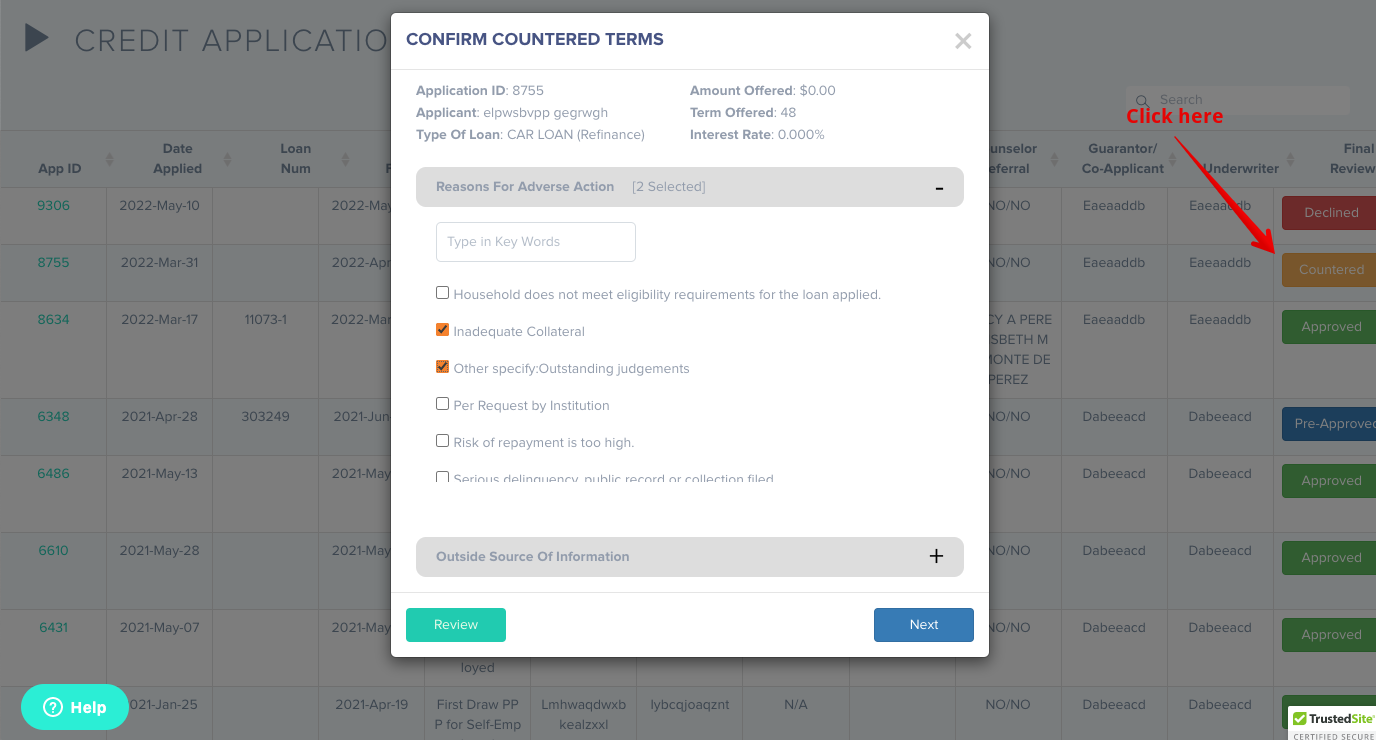Click the TrustedSite certified badge
This screenshot has height=740, width=1376.
pos(1331,724)
